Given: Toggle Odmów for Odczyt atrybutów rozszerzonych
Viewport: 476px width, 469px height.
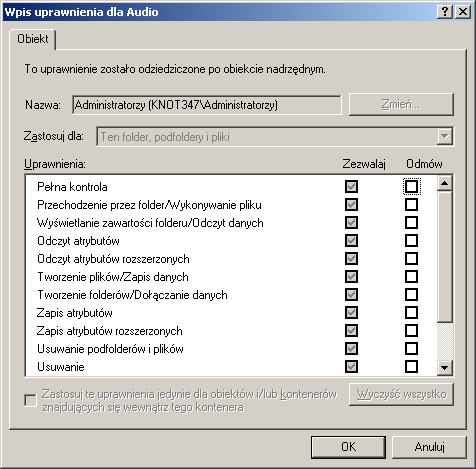Looking at the screenshot, I should pyautogui.click(x=411, y=258).
